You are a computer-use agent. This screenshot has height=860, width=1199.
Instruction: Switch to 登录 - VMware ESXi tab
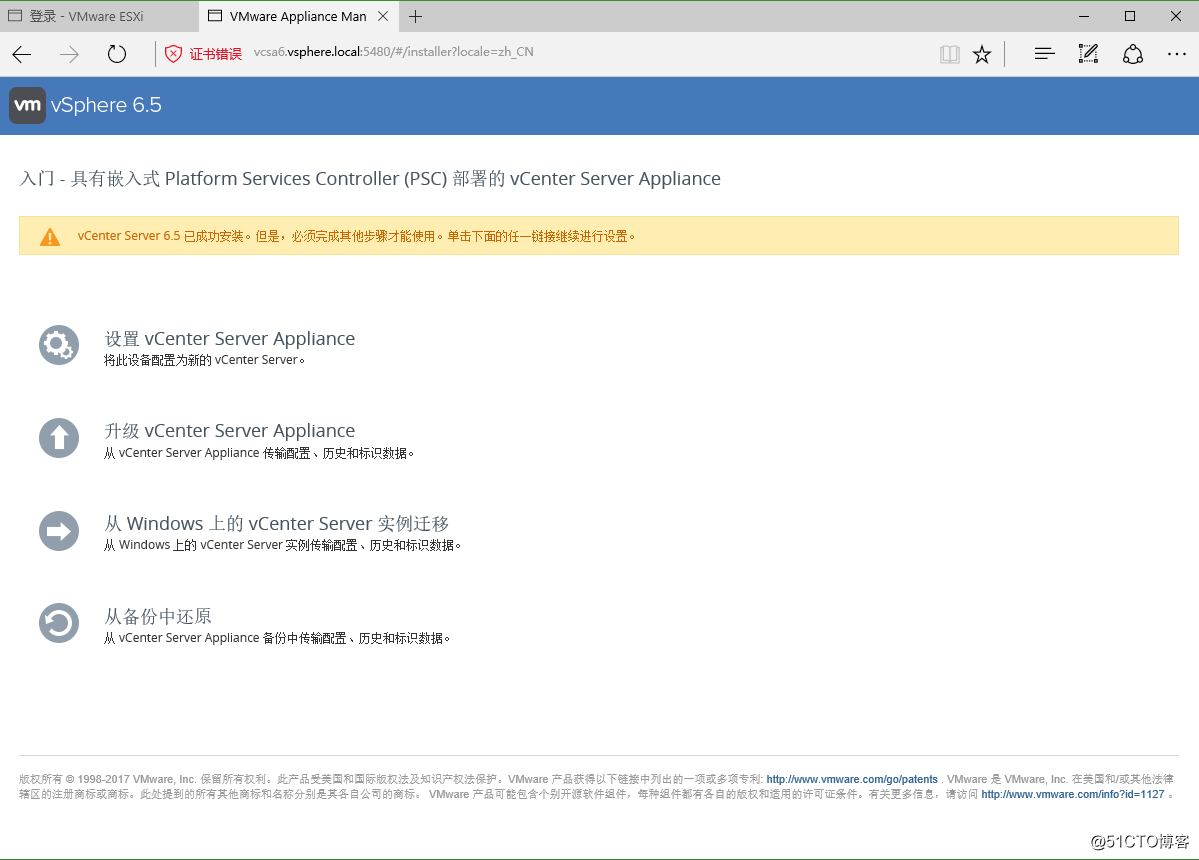(x=99, y=16)
